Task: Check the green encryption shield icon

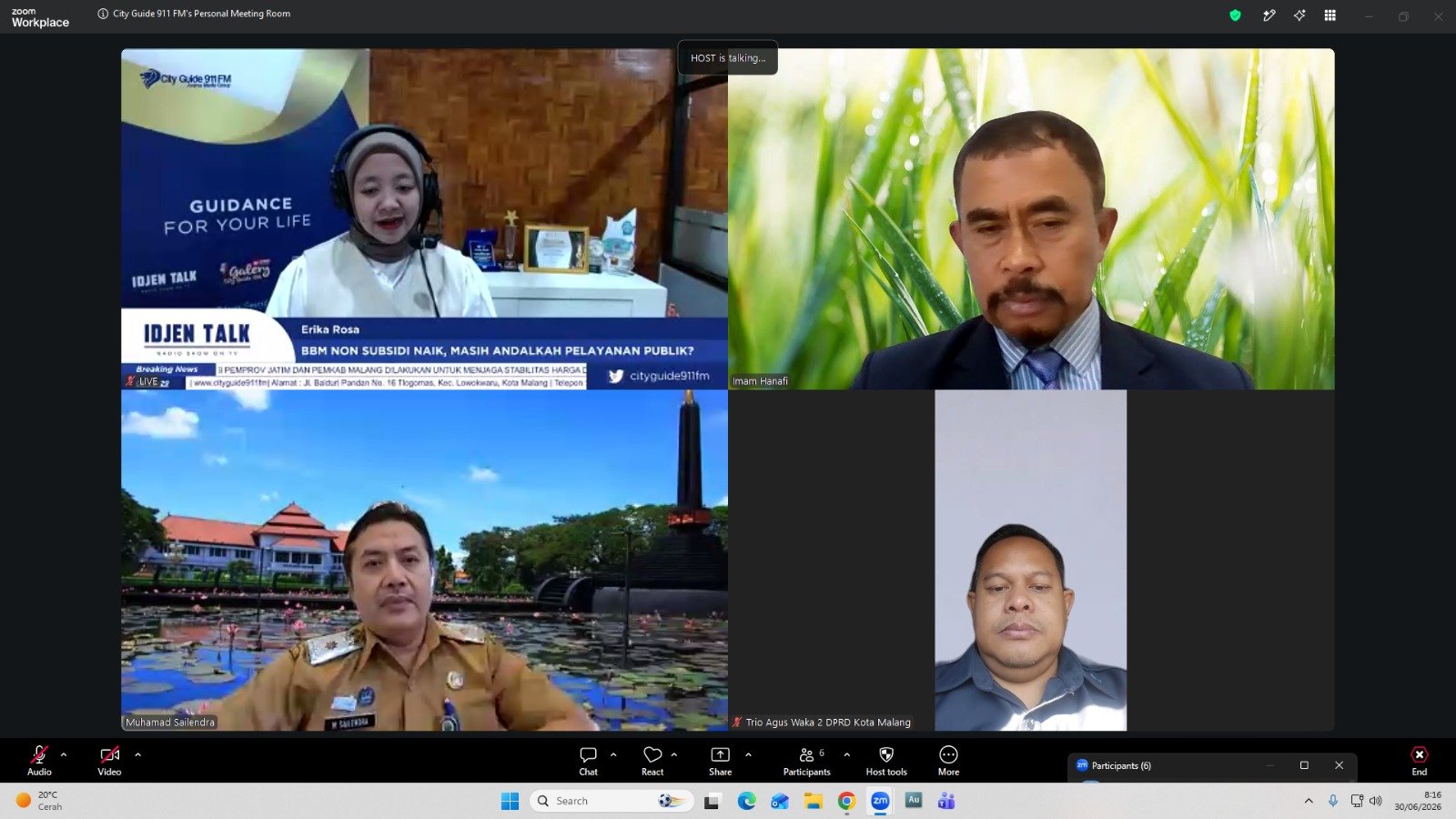Action: coord(1235,15)
